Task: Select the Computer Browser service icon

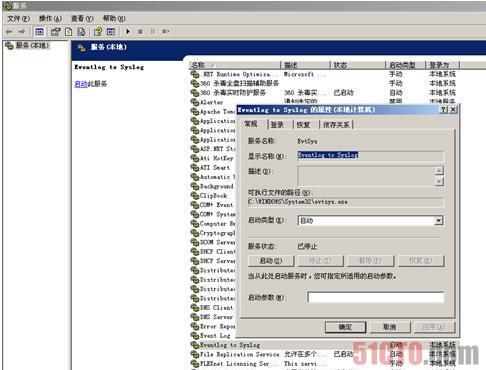Action: pyautogui.click(x=195, y=224)
